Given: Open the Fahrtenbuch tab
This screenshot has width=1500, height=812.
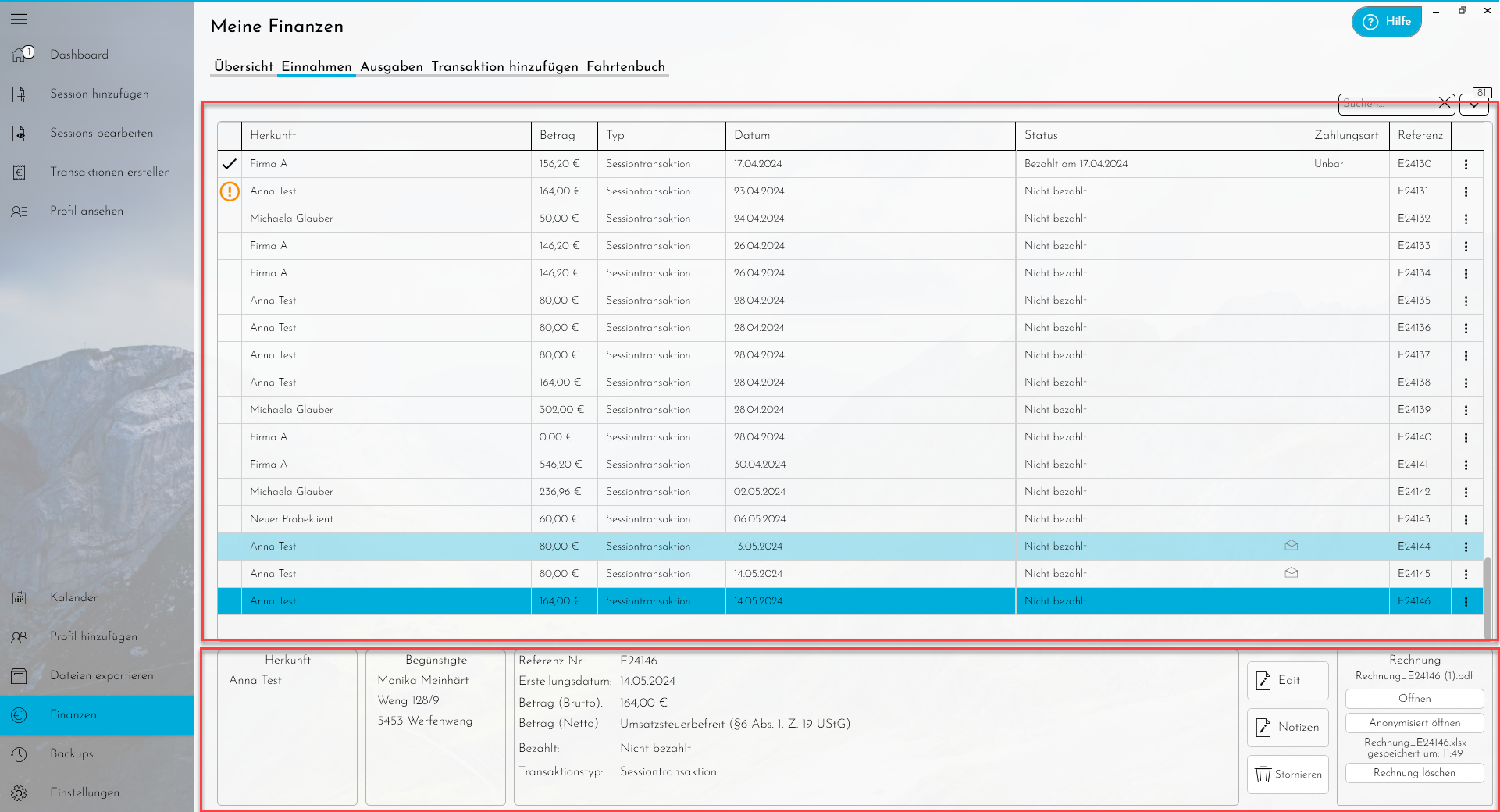Looking at the screenshot, I should tap(625, 67).
